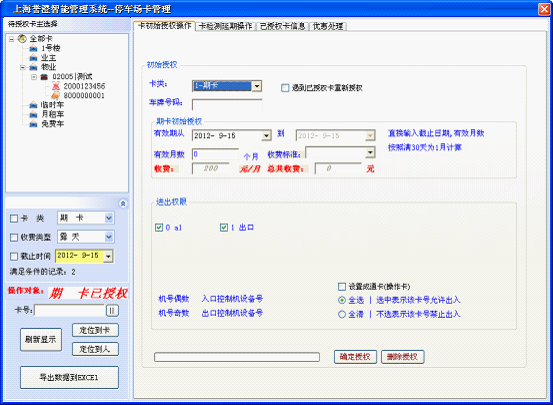This screenshot has width=553, height=405.
Task: Switch to the 已授权卡信息 tab
Action: coord(282,26)
